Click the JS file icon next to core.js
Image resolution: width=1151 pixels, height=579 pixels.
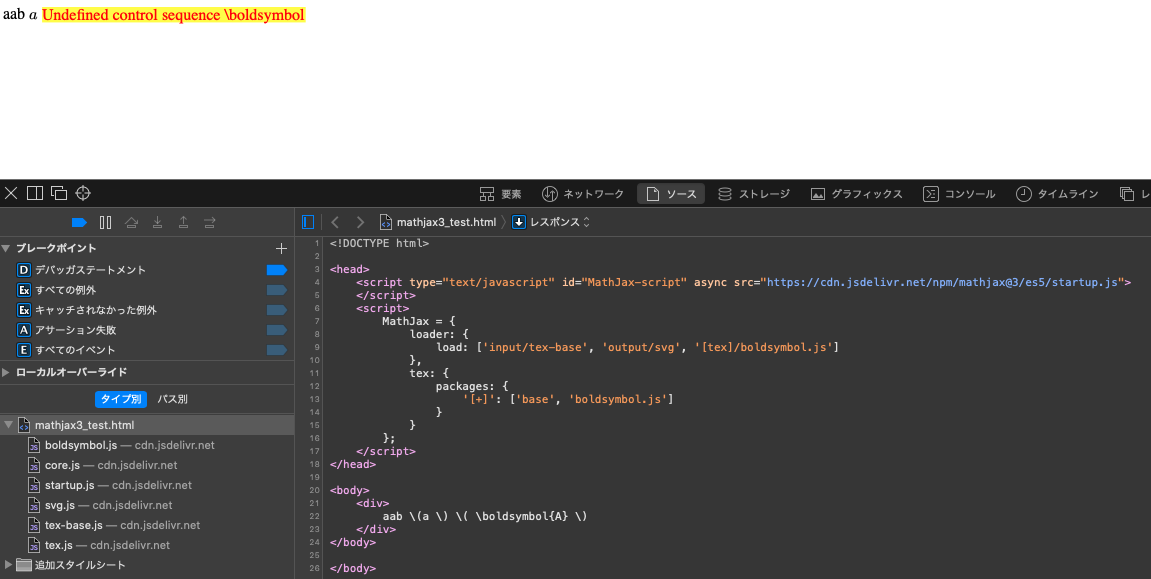pos(33,465)
